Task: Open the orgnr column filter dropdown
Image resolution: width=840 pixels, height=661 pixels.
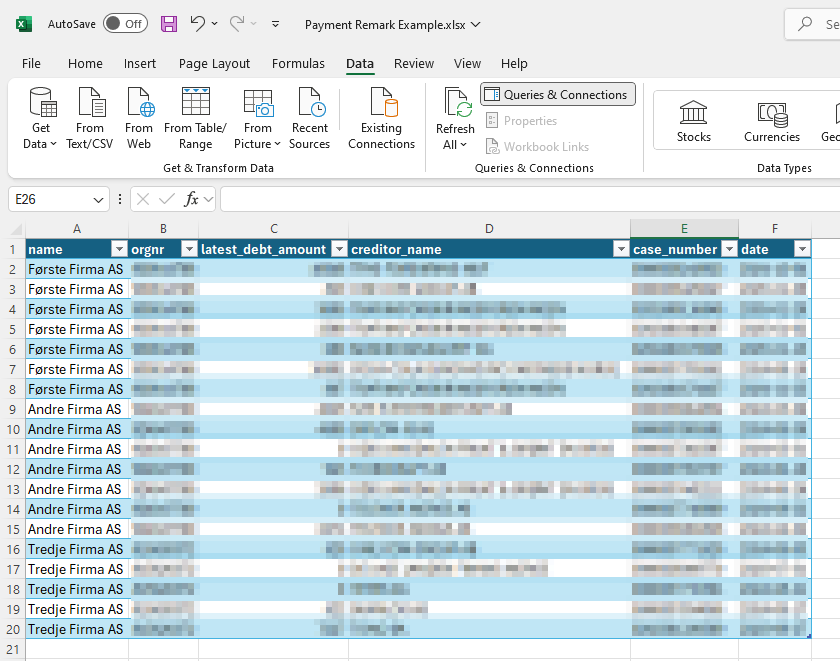Action: click(189, 249)
